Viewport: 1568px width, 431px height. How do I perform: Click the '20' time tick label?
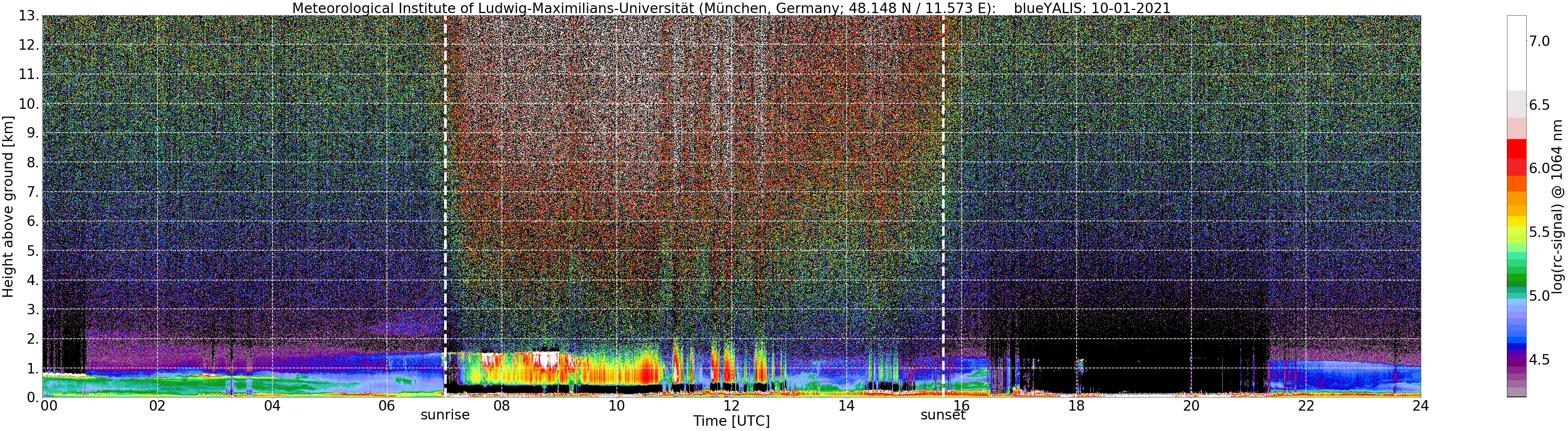1191,406
